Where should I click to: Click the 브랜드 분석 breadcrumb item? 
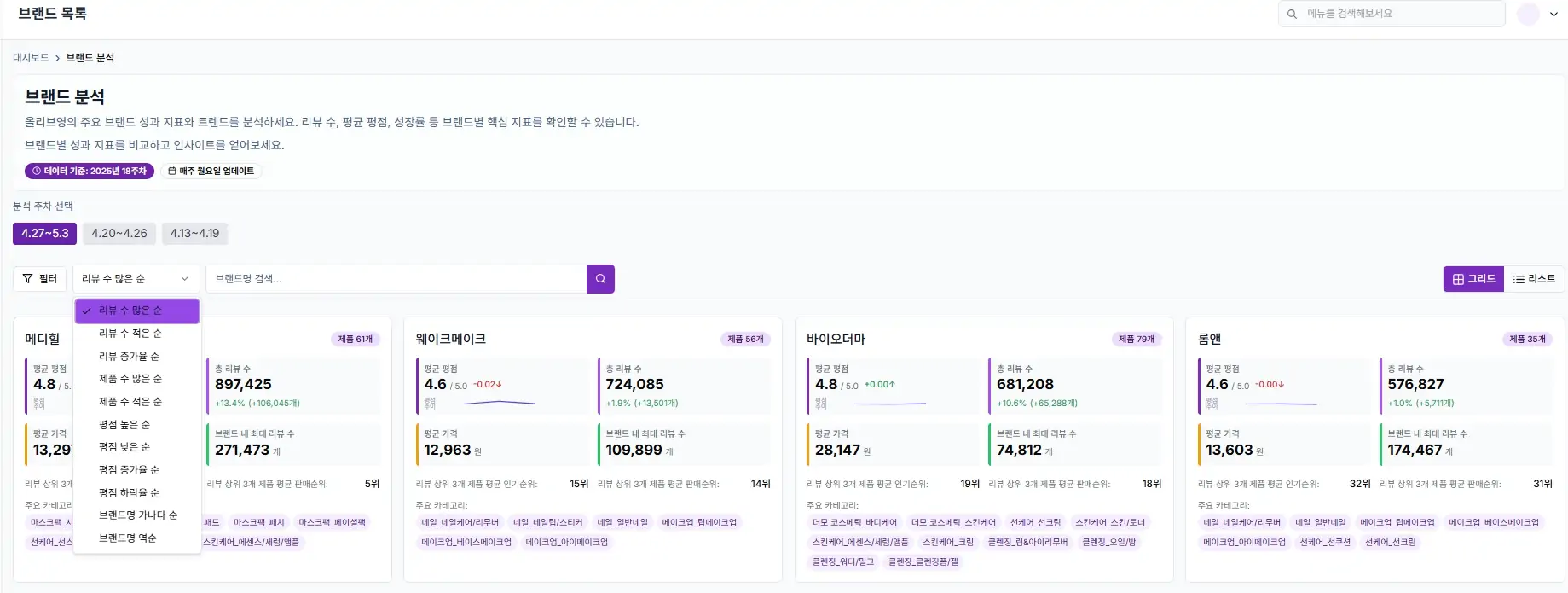pyautogui.click(x=90, y=58)
